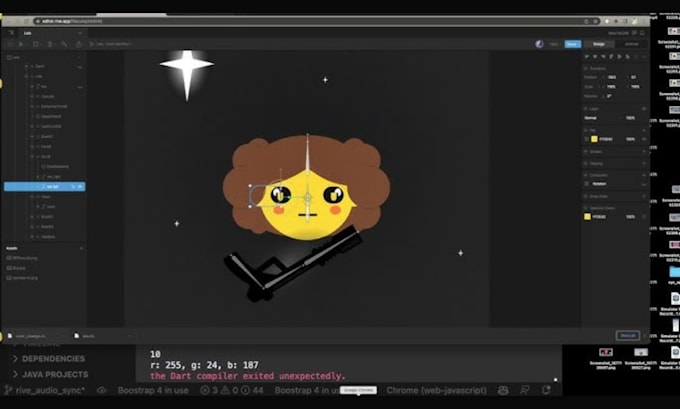Open the Normal blend mode dropdown

point(601,118)
